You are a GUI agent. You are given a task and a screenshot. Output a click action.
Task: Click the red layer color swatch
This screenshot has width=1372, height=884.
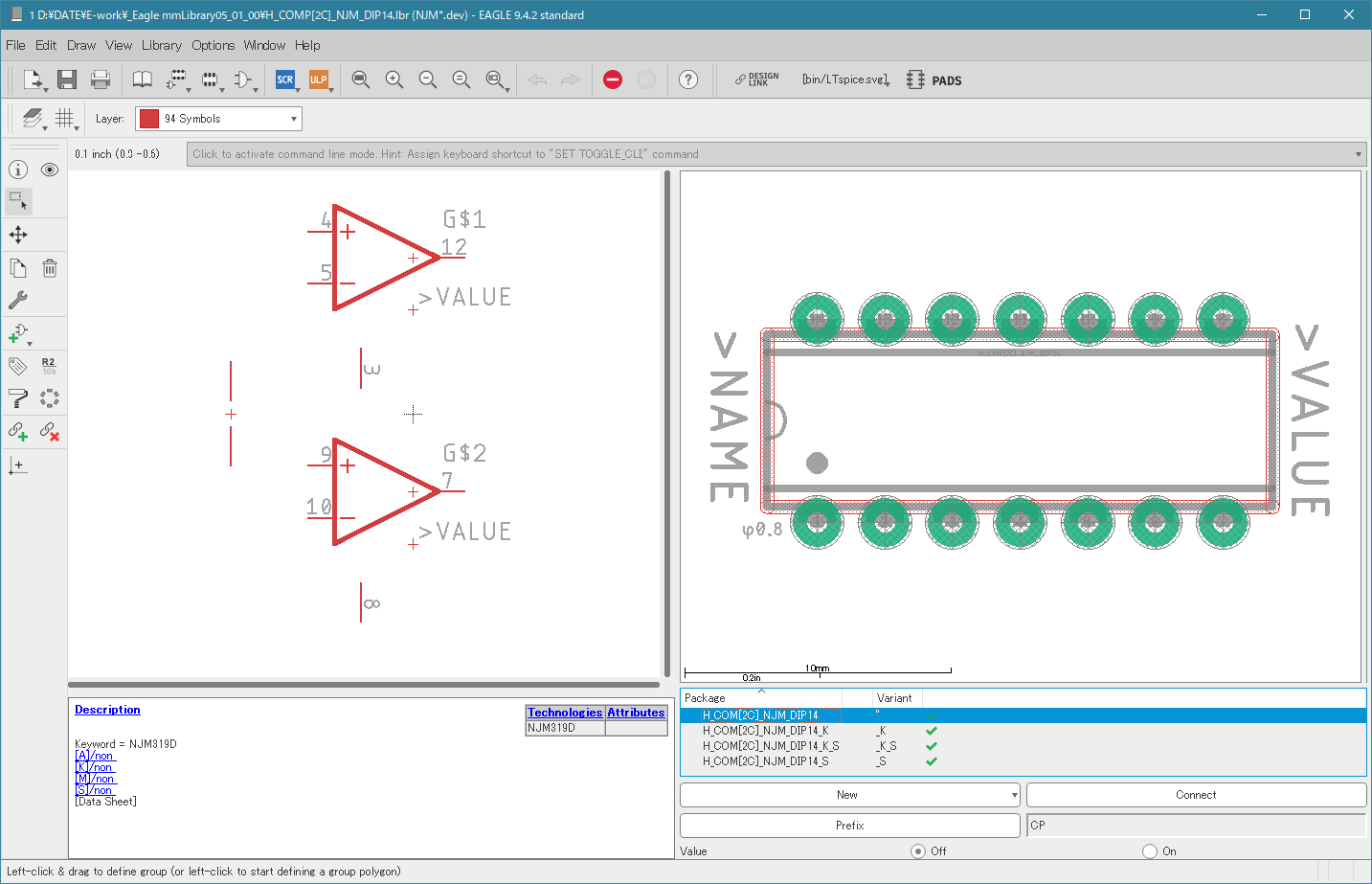[148, 119]
